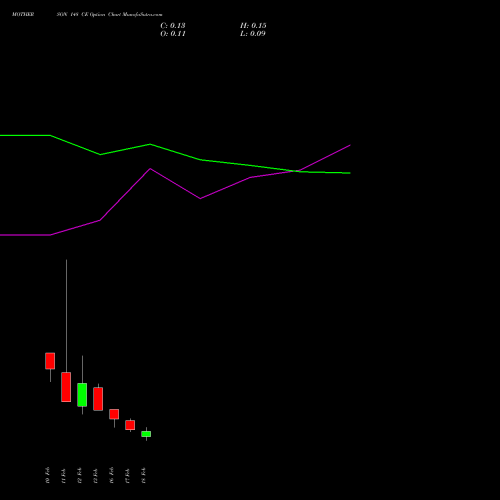500x500 pixels.
Task: Click the low value L: 0.09
Action: pos(253,34)
